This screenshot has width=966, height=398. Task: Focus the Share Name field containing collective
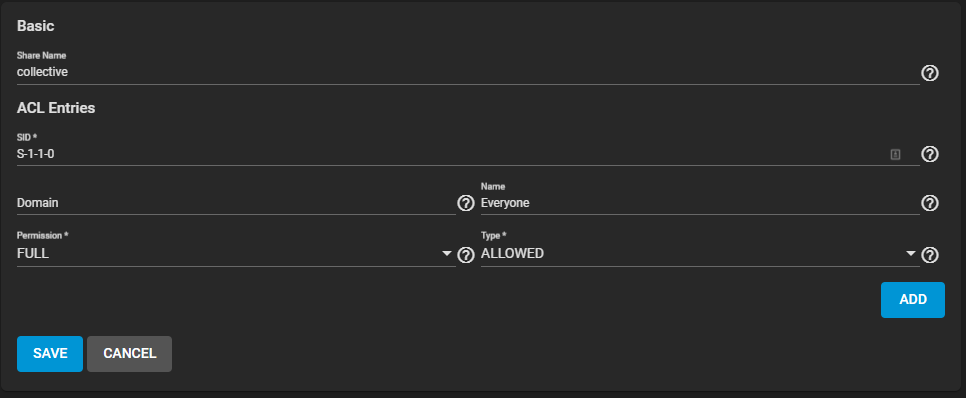pyautogui.click(x=468, y=72)
